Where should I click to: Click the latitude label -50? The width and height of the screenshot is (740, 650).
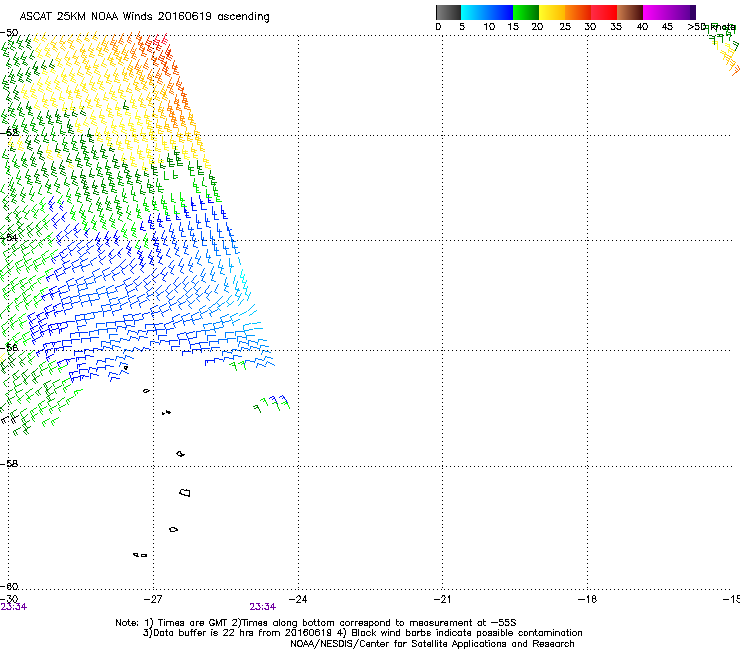(9, 33)
